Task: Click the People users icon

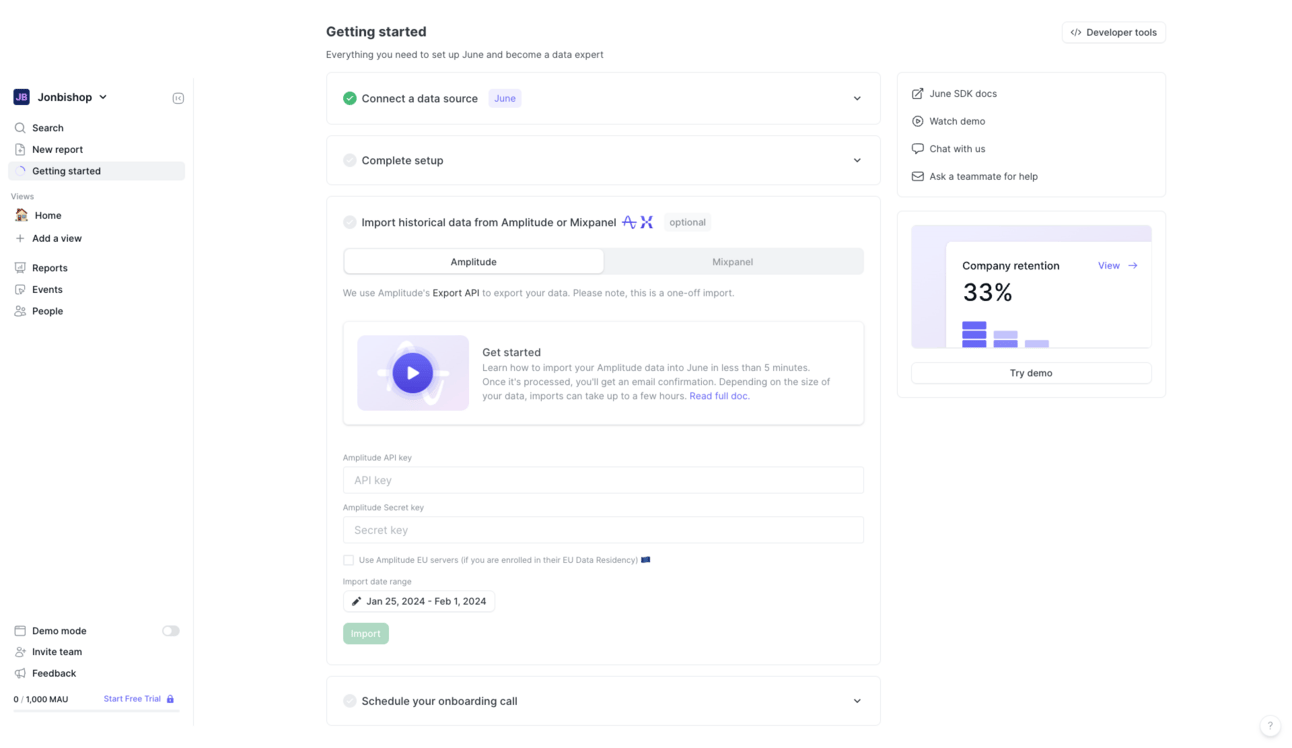Action: click(20, 311)
